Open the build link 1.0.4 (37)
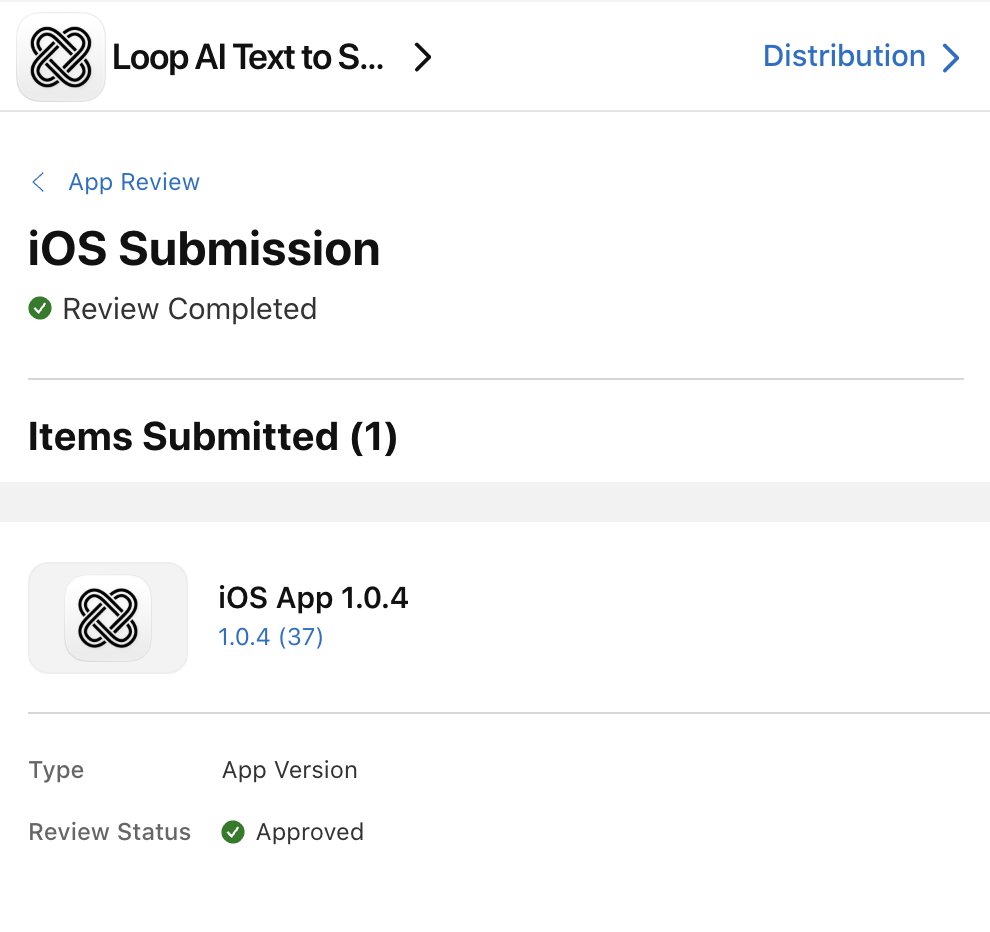Viewport: 990px width, 932px height. click(x=271, y=636)
